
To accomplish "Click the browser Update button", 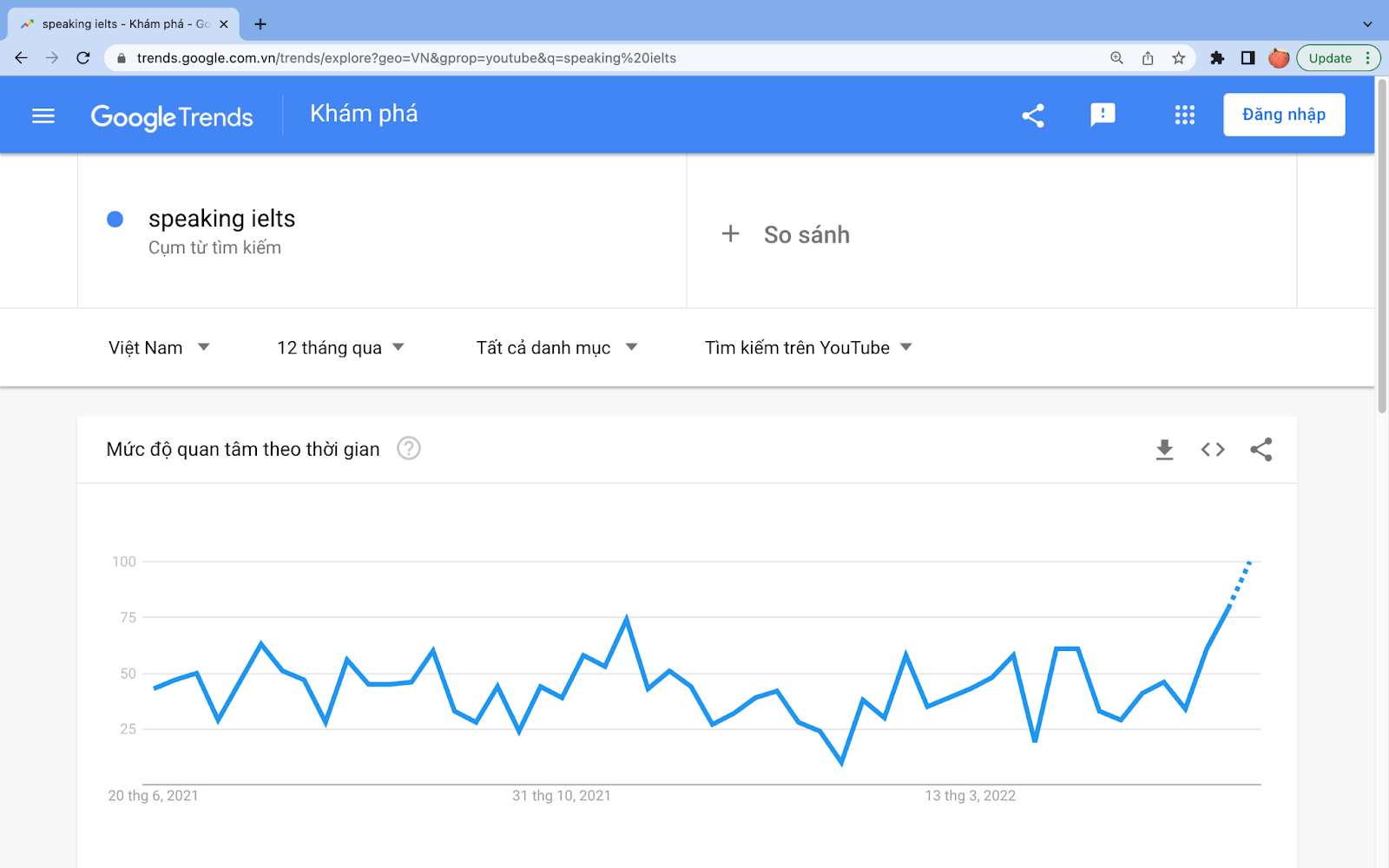I will tap(1338, 58).
